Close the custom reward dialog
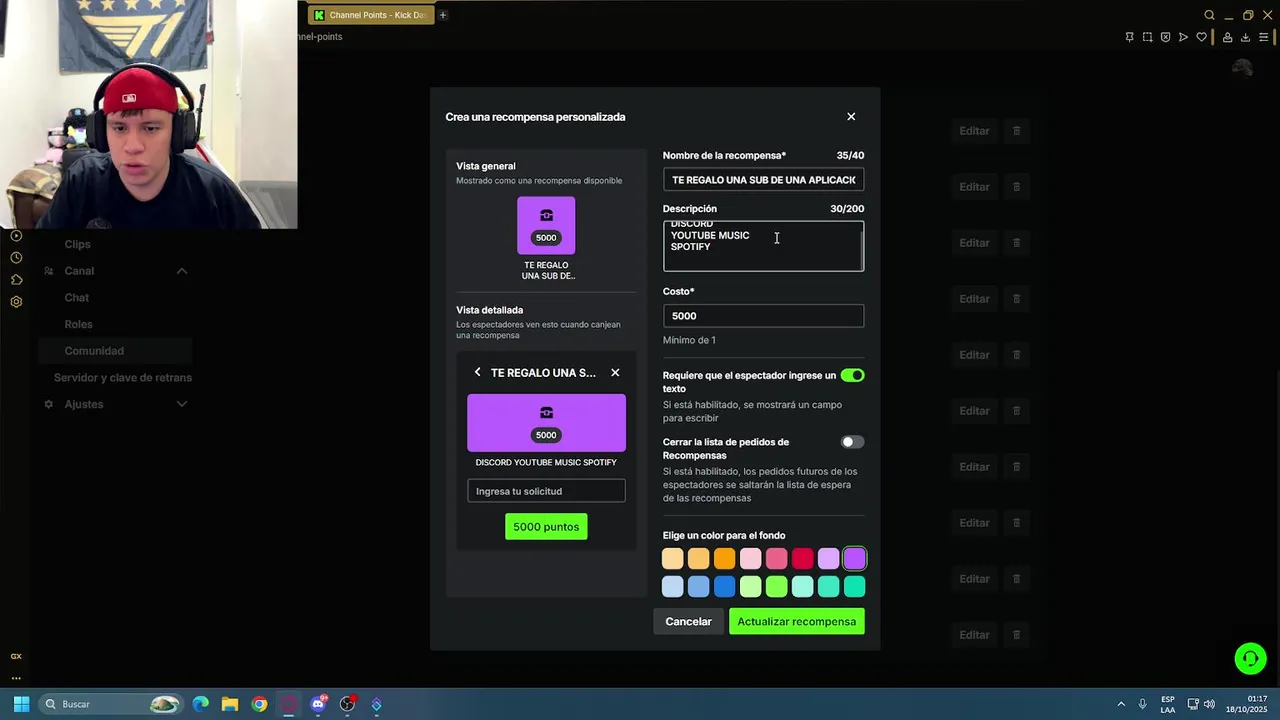1280x720 pixels. click(x=851, y=117)
